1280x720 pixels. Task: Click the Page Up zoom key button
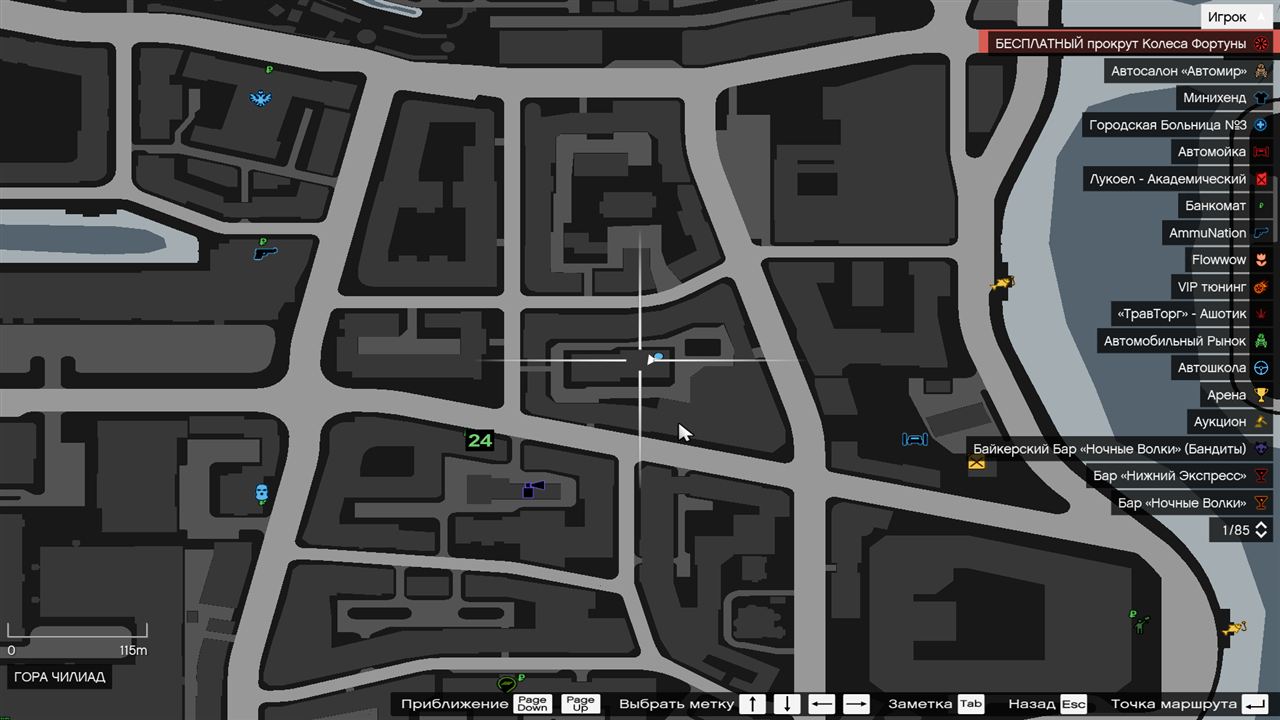(x=580, y=704)
